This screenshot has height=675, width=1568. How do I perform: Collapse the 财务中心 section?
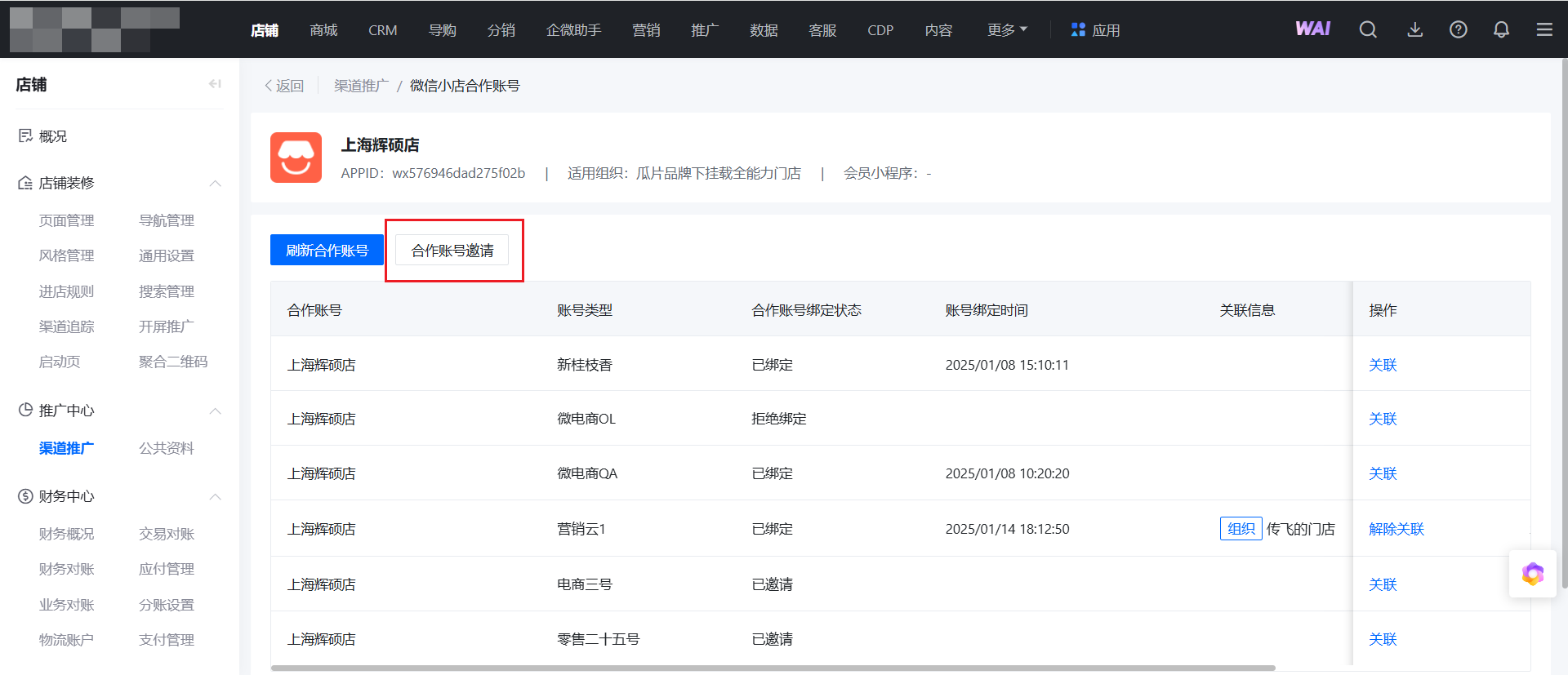click(x=216, y=496)
